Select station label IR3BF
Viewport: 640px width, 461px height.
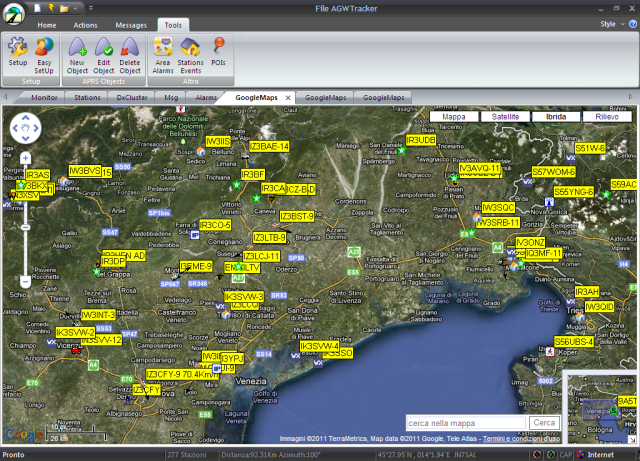[x=253, y=175]
